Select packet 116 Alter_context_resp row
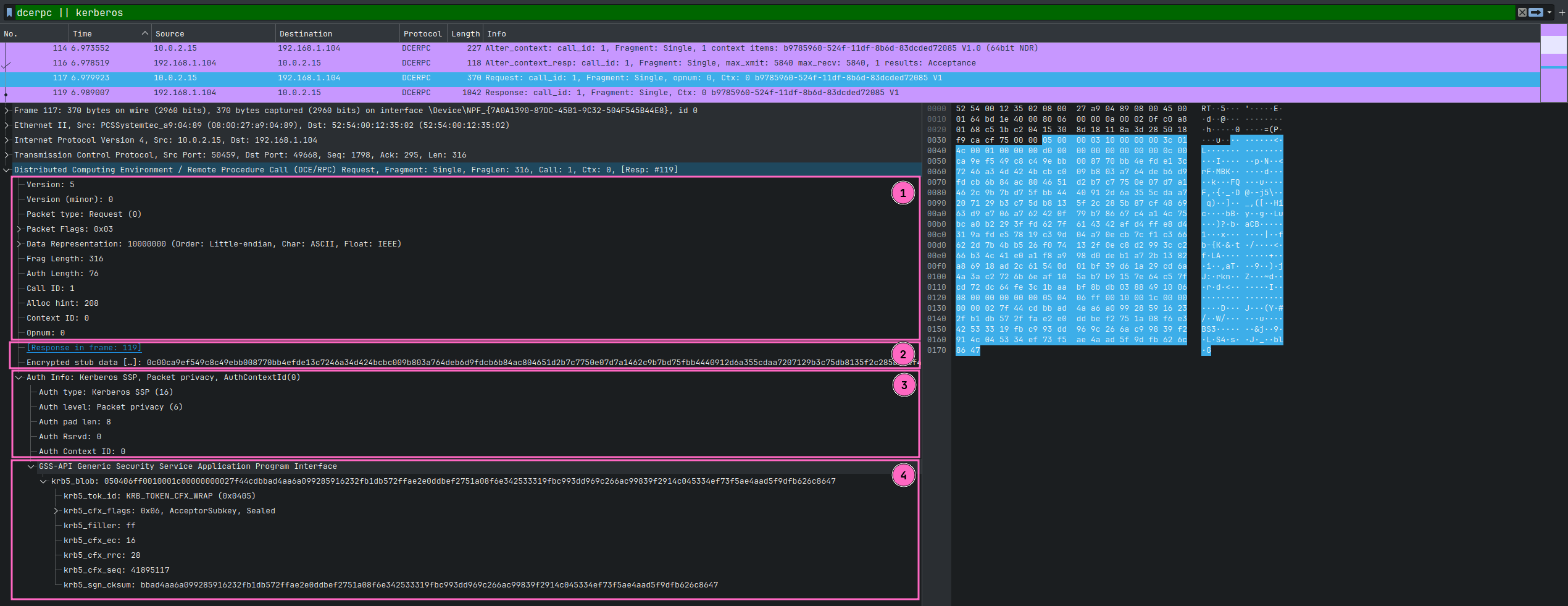Image resolution: width=1568 pixels, height=606 pixels. coord(770,63)
